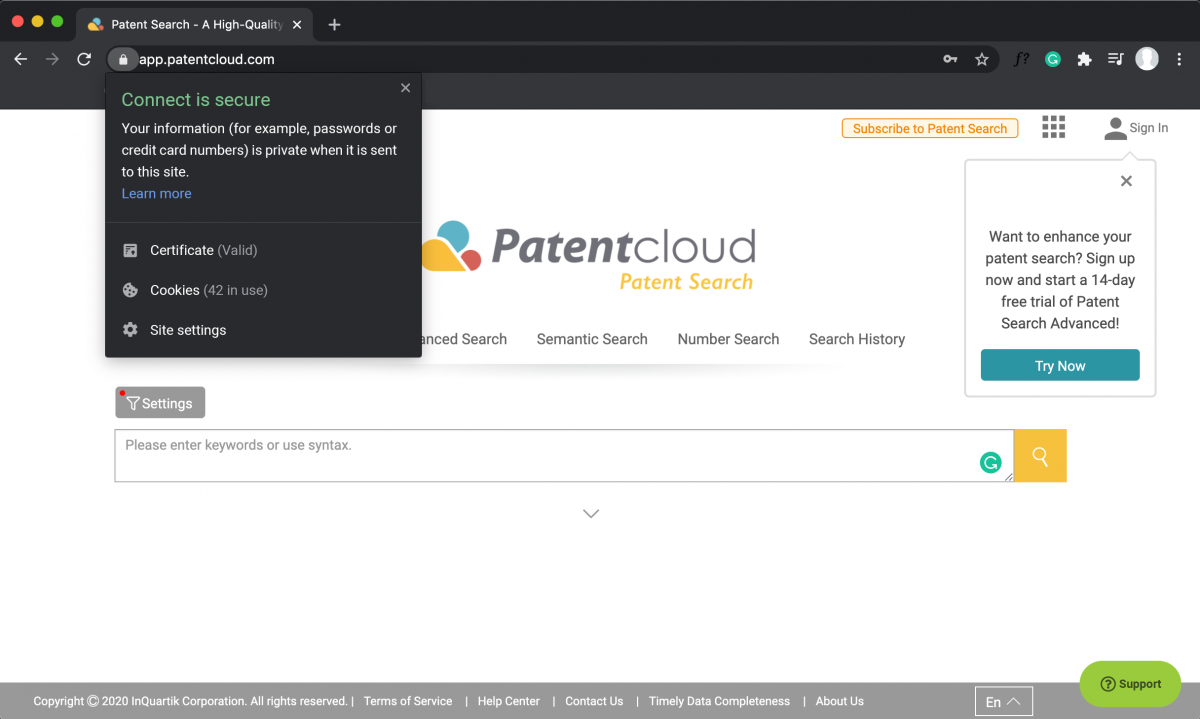Open the Chrome profile avatar

(x=1147, y=59)
